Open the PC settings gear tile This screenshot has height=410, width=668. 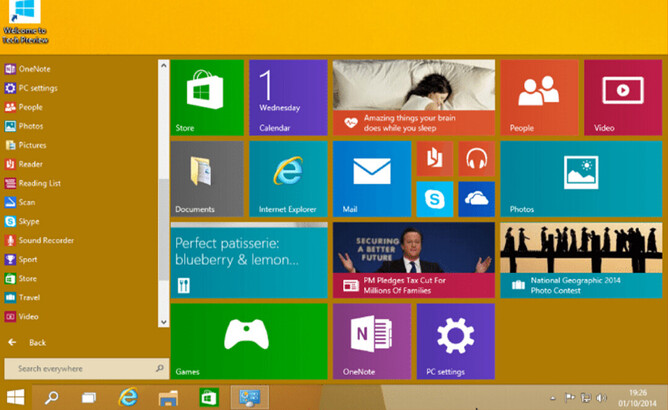click(x=455, y=342)
